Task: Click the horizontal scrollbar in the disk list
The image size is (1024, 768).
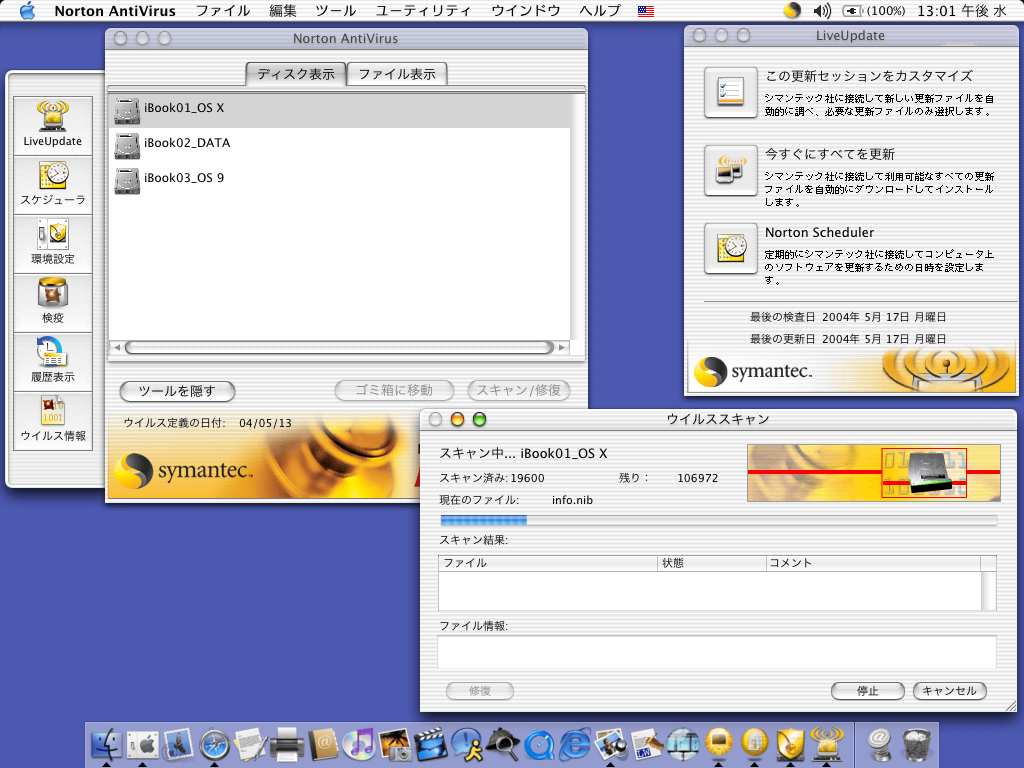Action: point(340,347)
